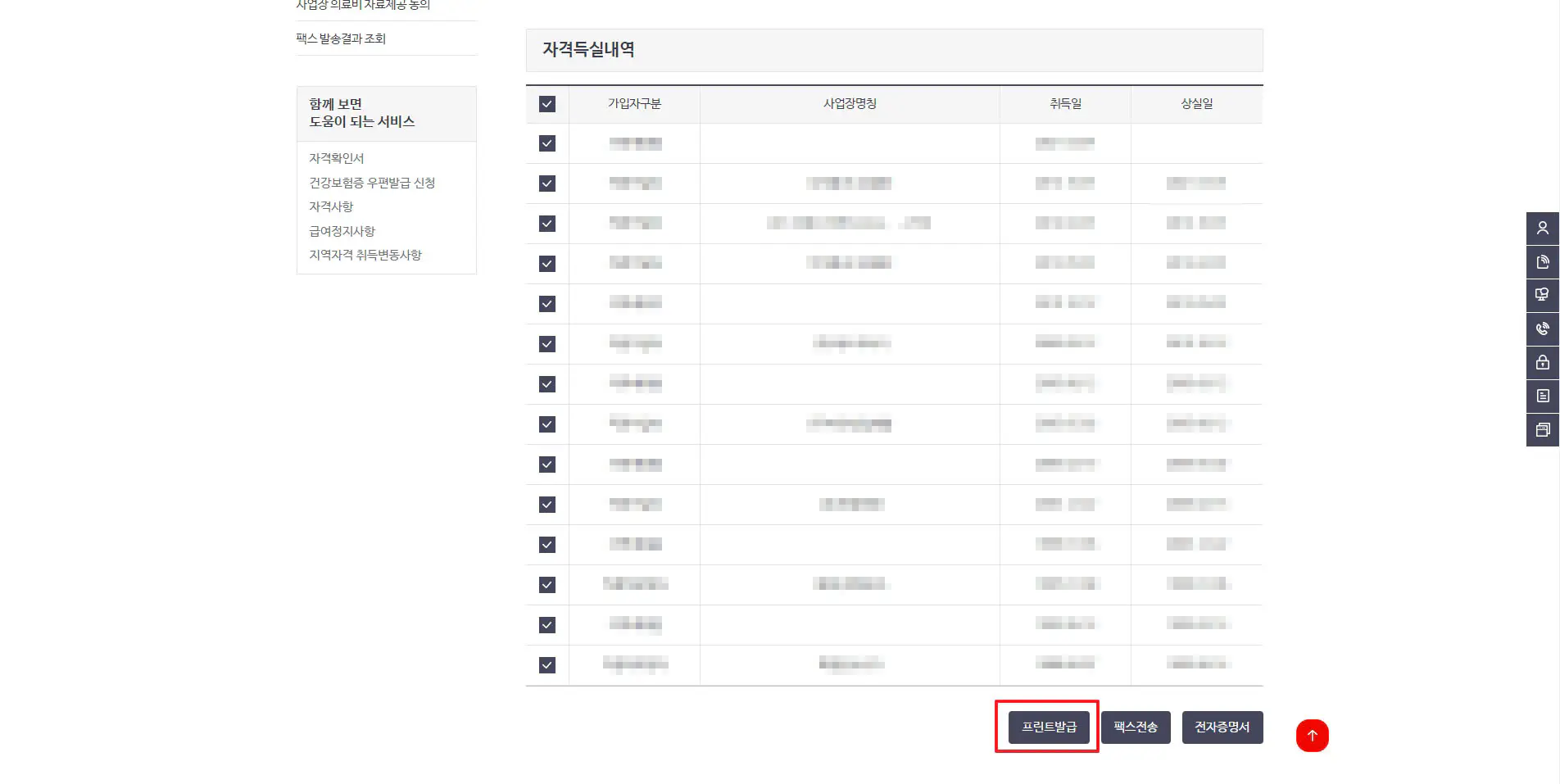Open 사업장 의료비 자료제공 동의 menu item
The width and height of the screenshot is (1560, 784).
click(363, 5)
